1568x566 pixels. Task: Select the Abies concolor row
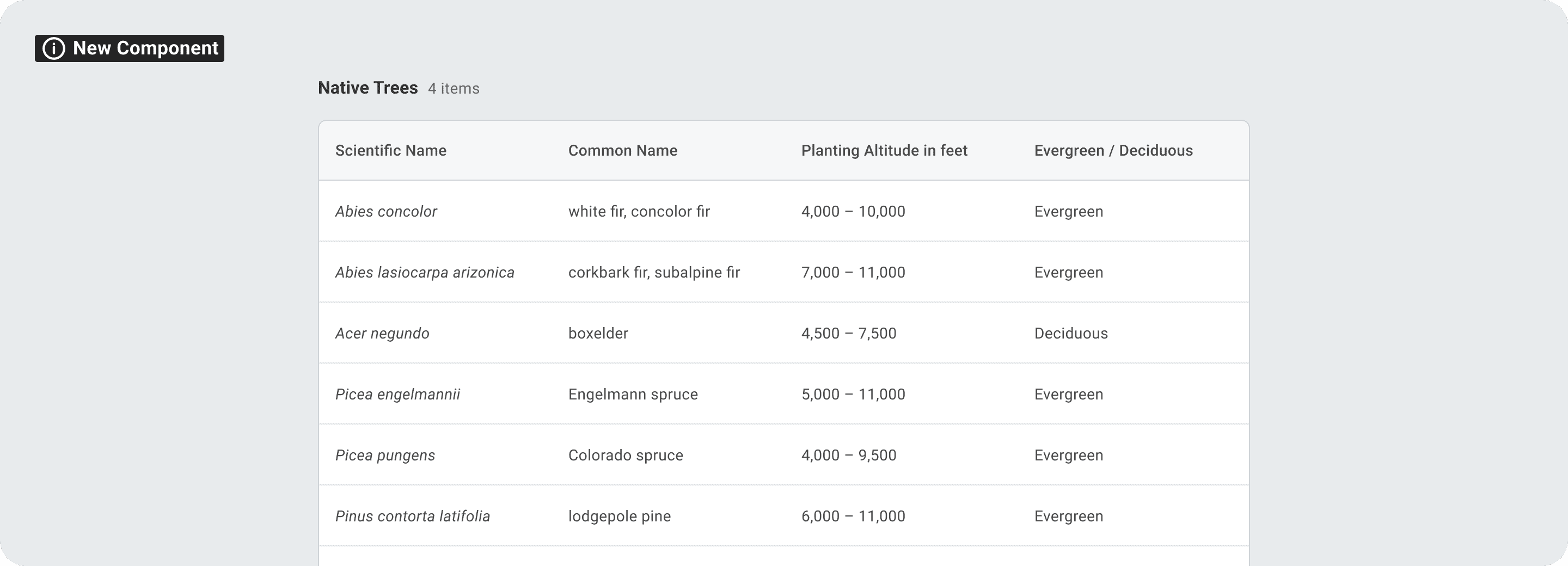tap(386, 212)
